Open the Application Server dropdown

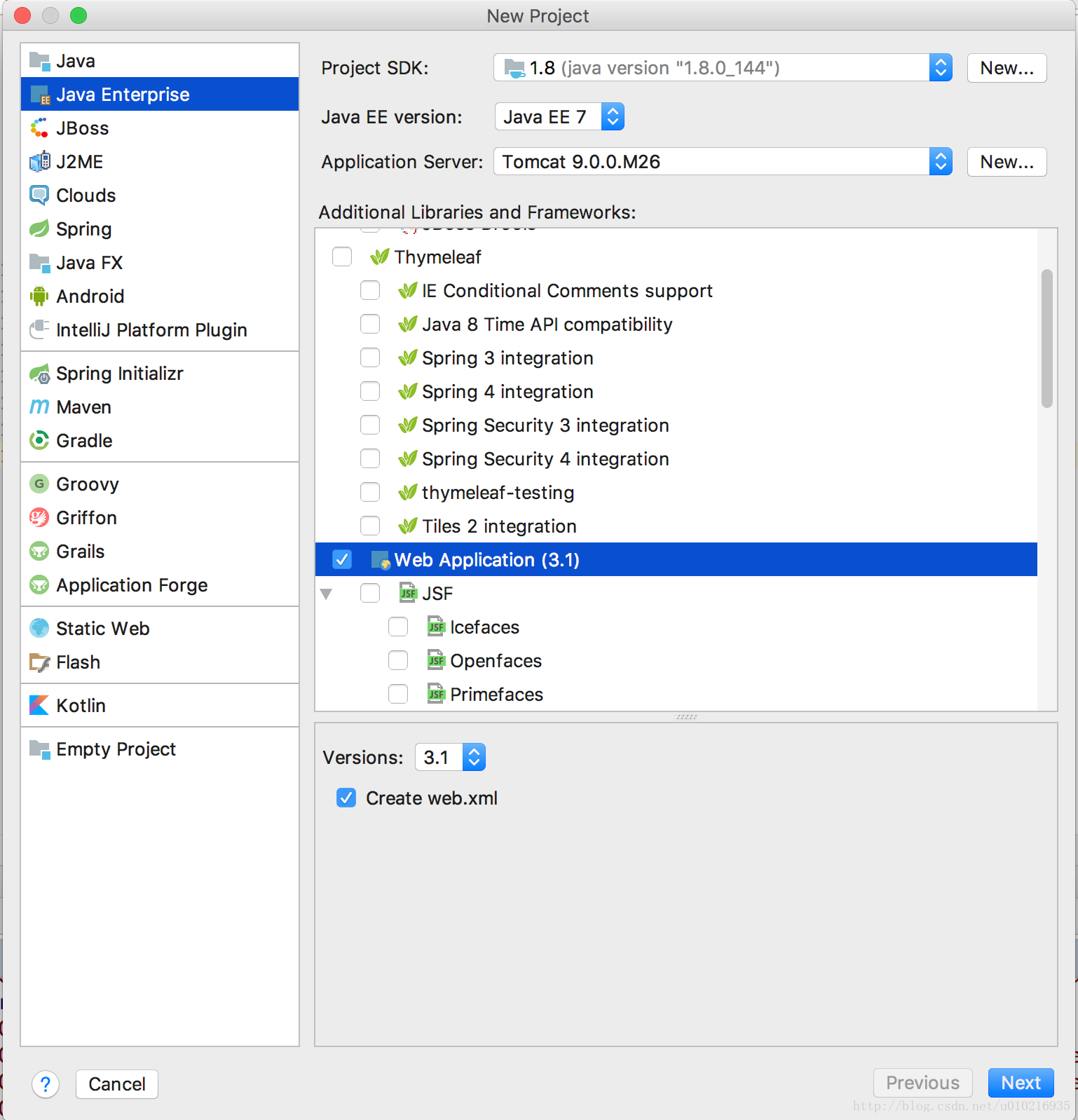tap(723, 162)
